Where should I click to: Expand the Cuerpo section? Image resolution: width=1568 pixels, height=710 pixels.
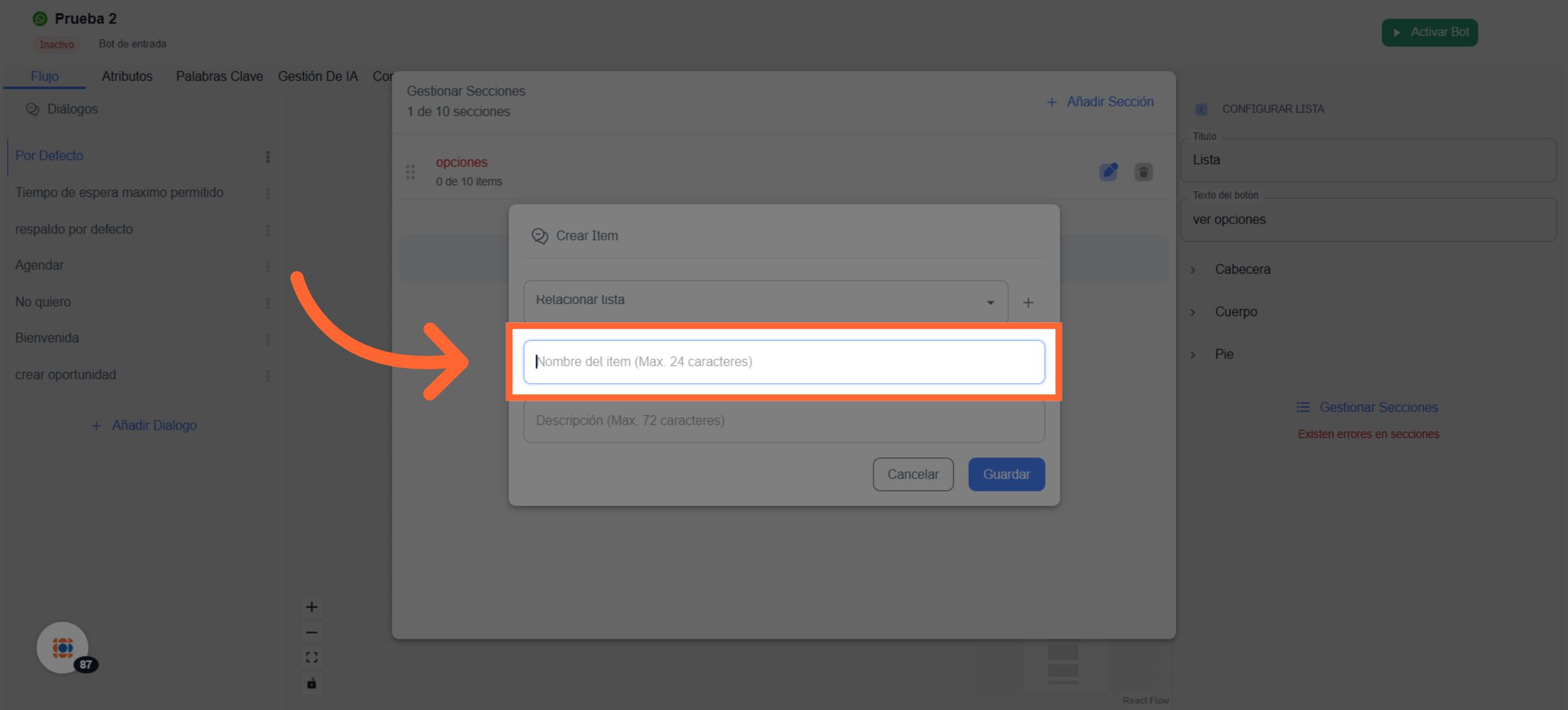[x=1235, y=312]
